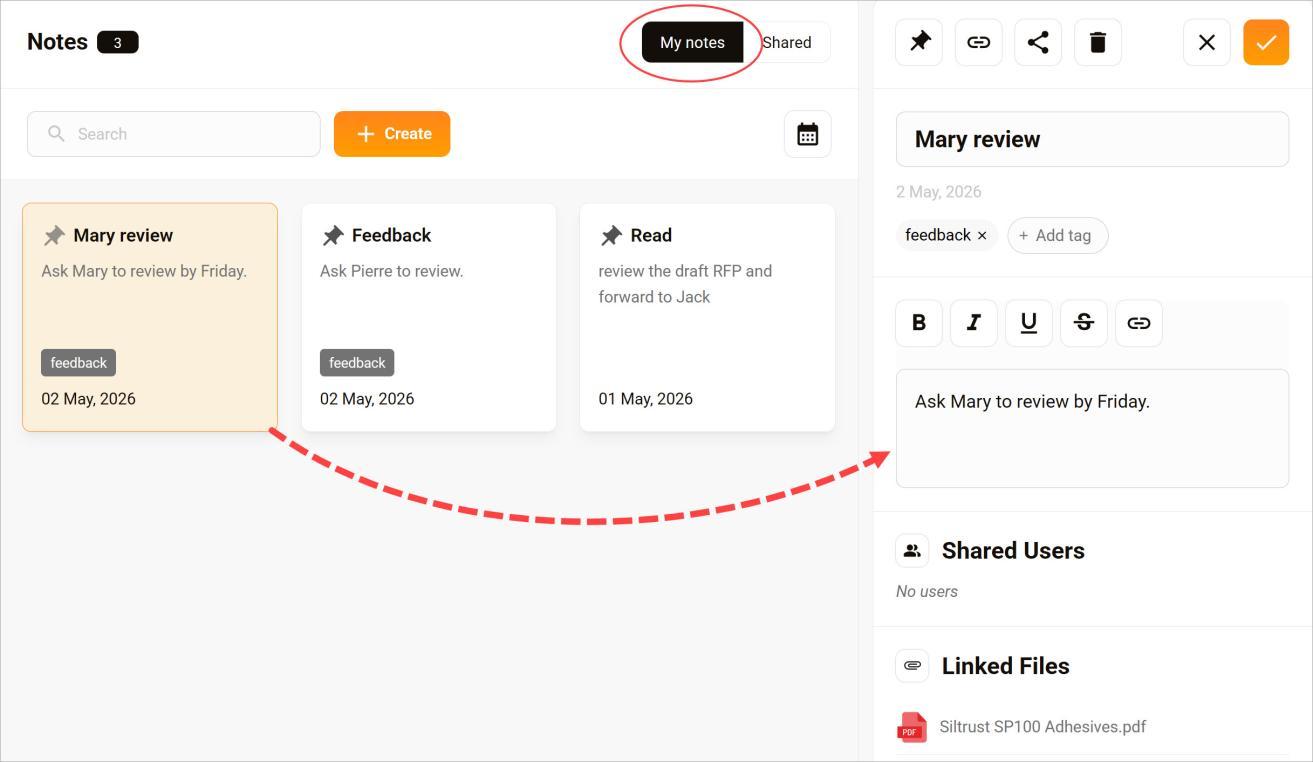Click 'Ask Pierre to review.' text

click(x=391, y=271)
